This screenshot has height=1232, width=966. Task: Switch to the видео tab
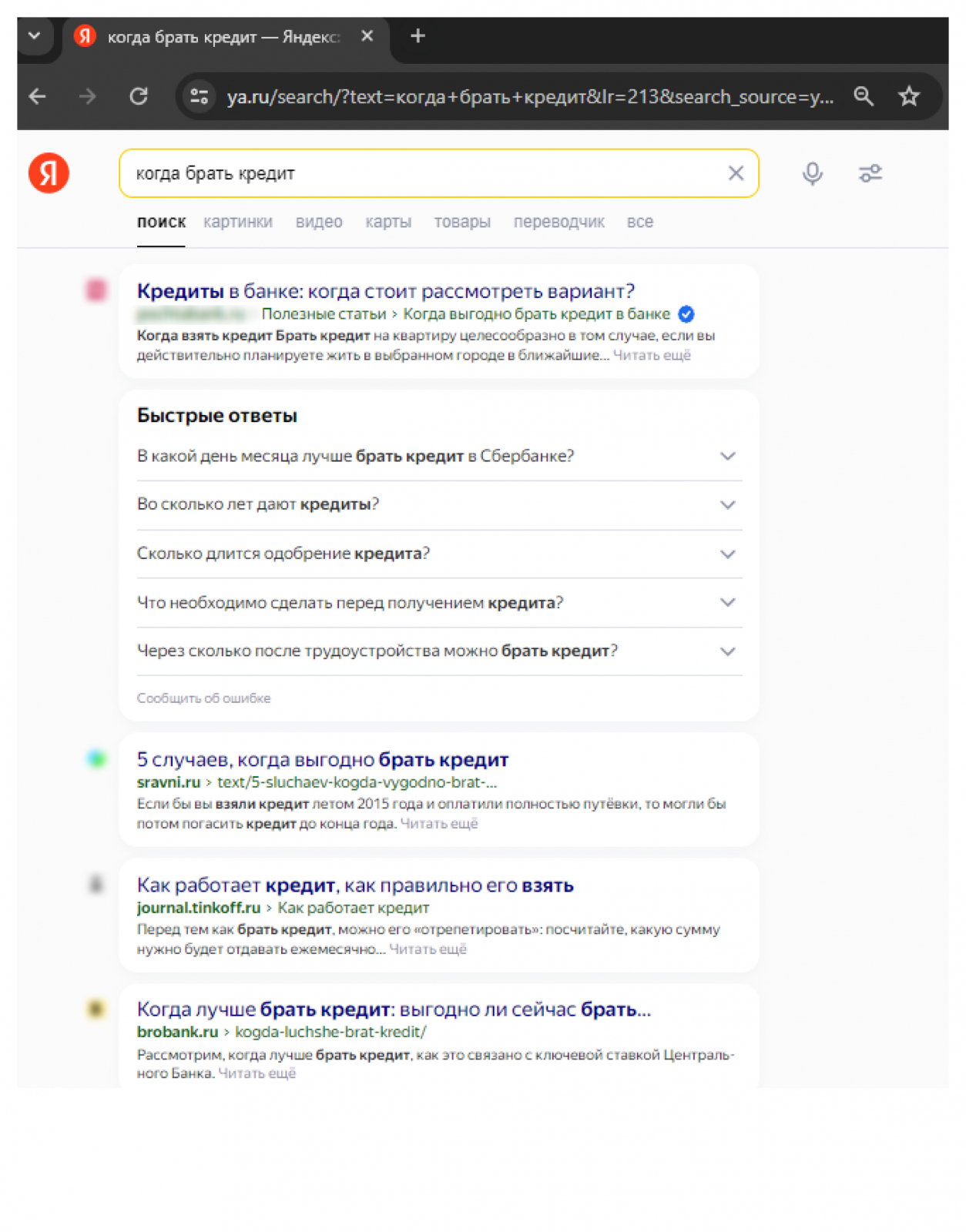[319, 222]
